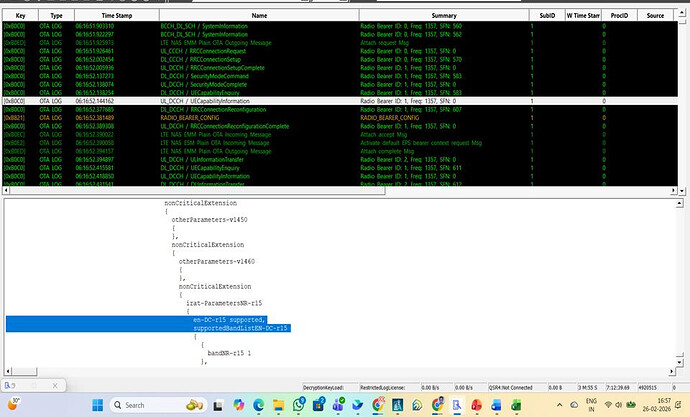Open Microsoft Teams from the taskbar
The image size is (690, 417).
point(338,405)
